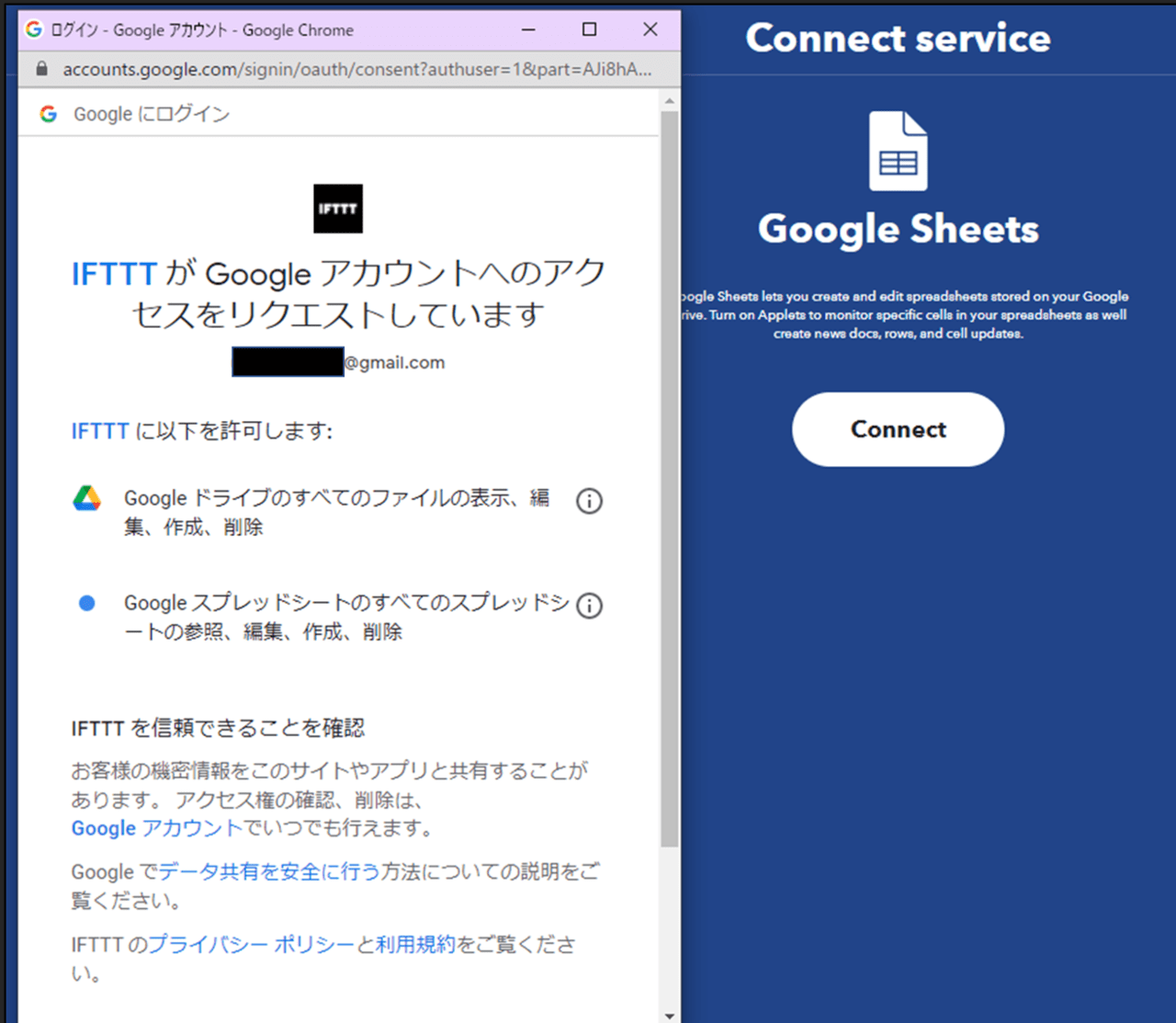Click the IFTTT を信頼できることを確認 heading

point(218,729)
